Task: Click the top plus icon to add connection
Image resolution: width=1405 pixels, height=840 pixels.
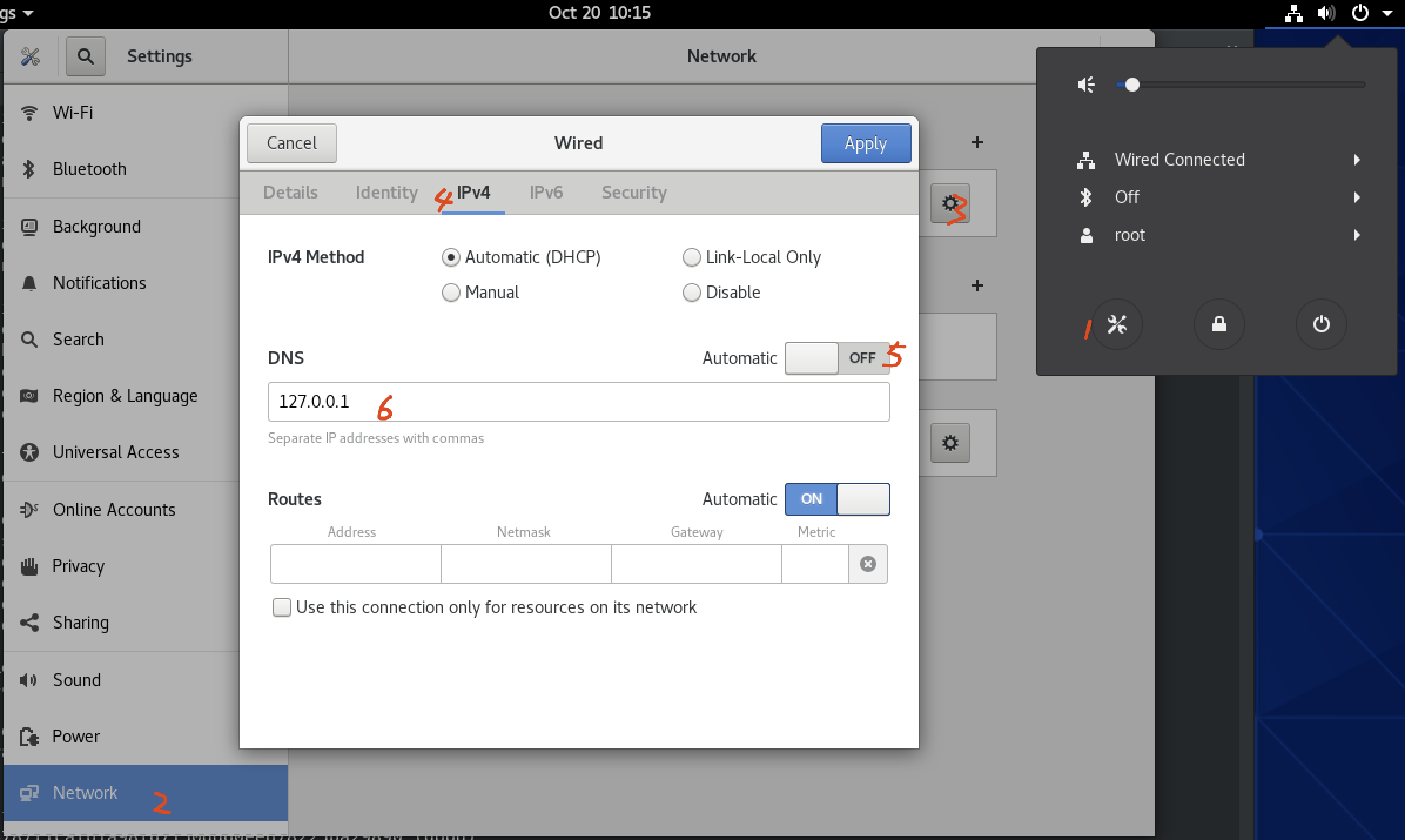Action: click(977, 142)
